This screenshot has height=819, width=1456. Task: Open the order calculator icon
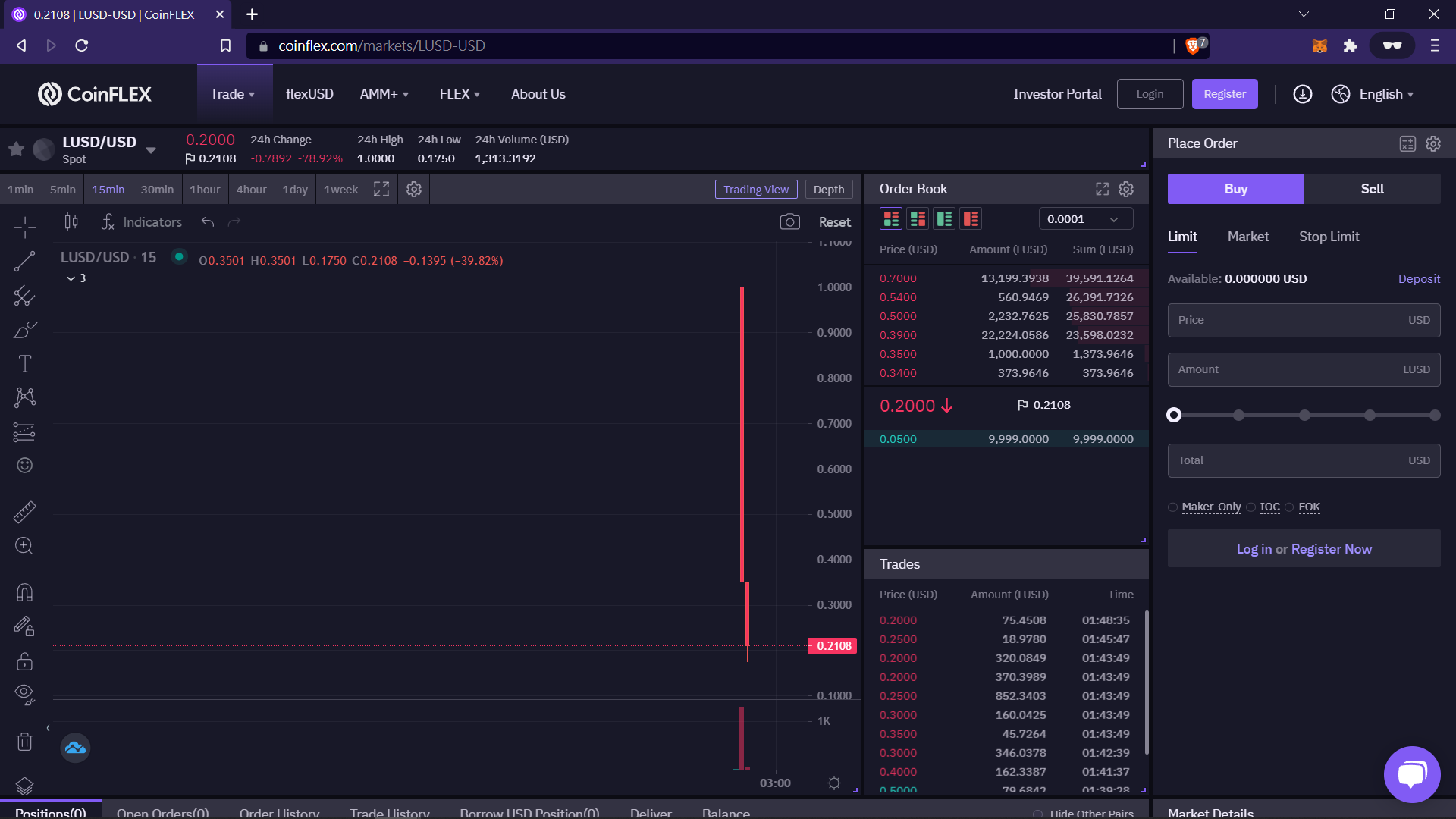coord(1407,144)
